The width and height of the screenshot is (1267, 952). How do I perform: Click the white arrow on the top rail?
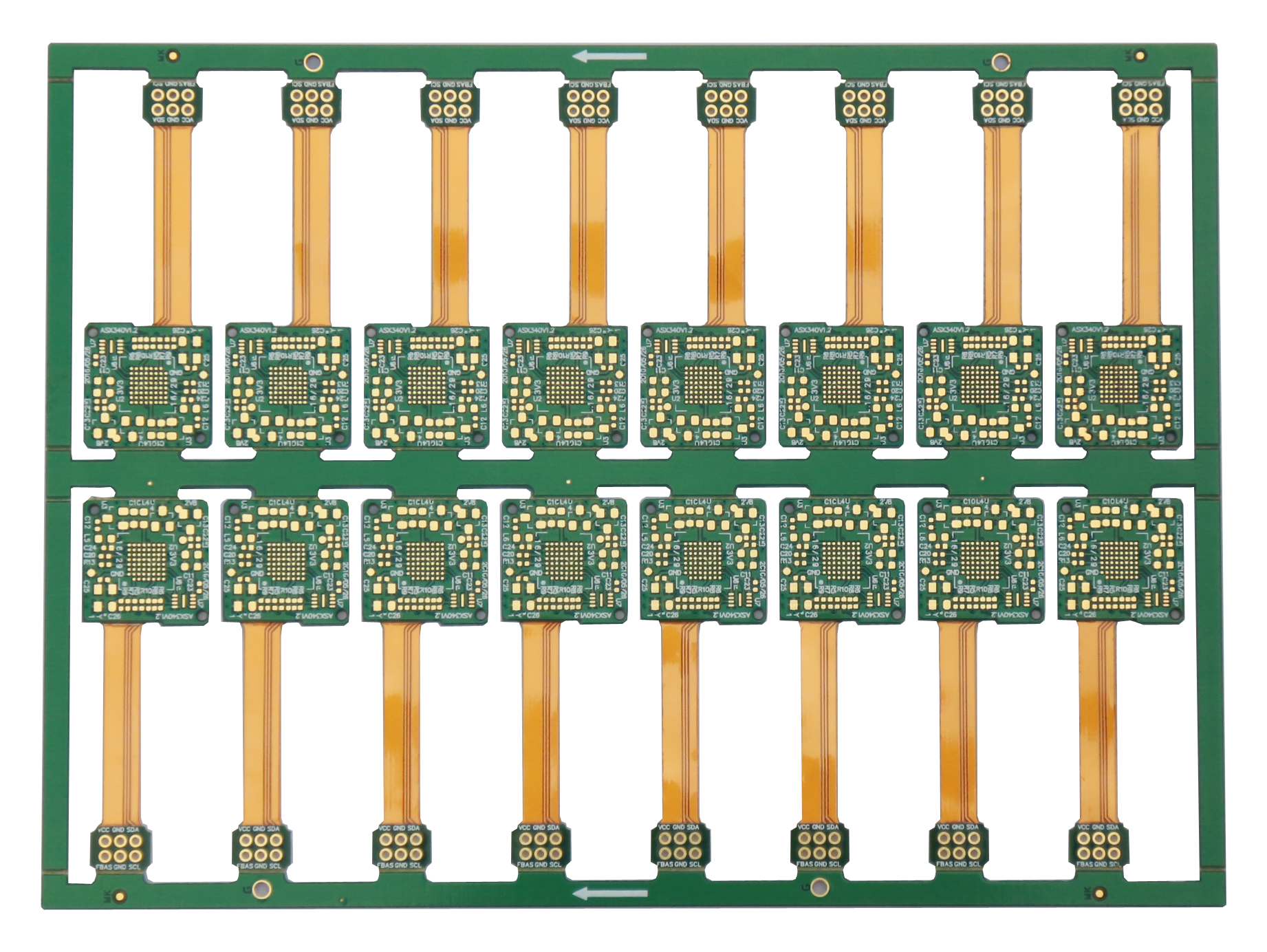[x=610, y=56]
